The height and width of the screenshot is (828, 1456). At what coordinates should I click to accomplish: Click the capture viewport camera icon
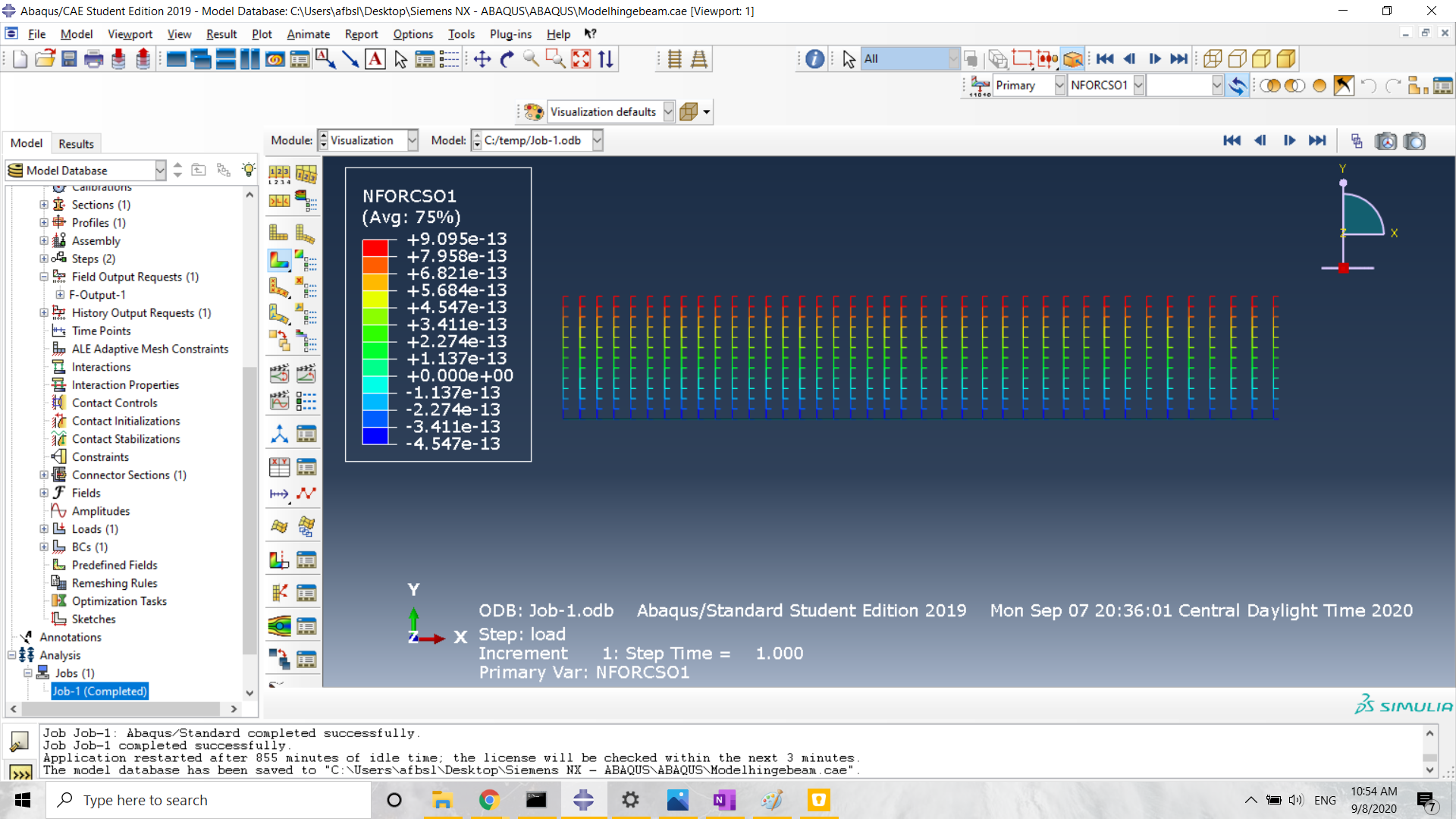click(1414, 141)
